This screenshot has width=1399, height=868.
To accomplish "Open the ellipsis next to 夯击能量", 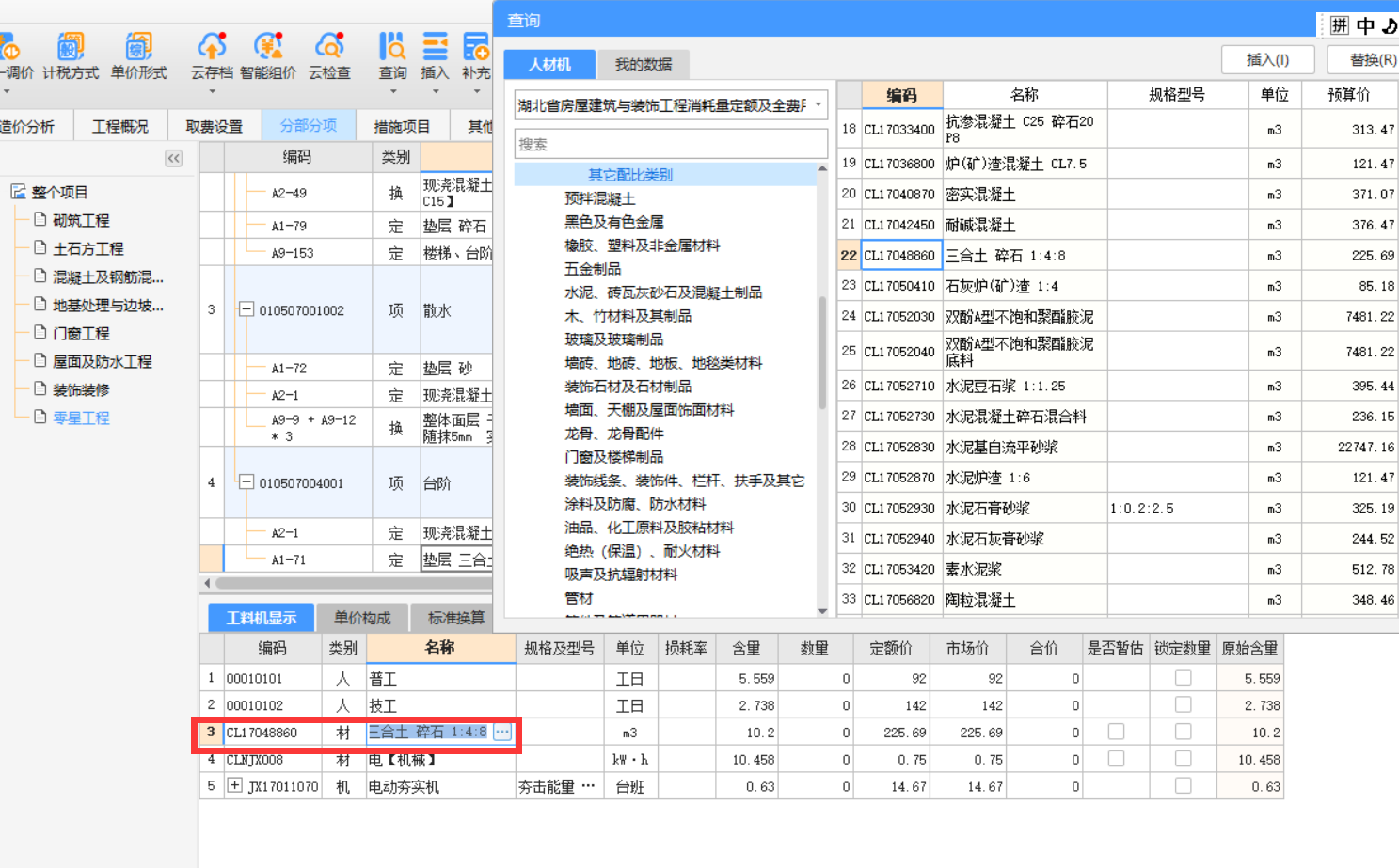I will (x=588, y=786).
